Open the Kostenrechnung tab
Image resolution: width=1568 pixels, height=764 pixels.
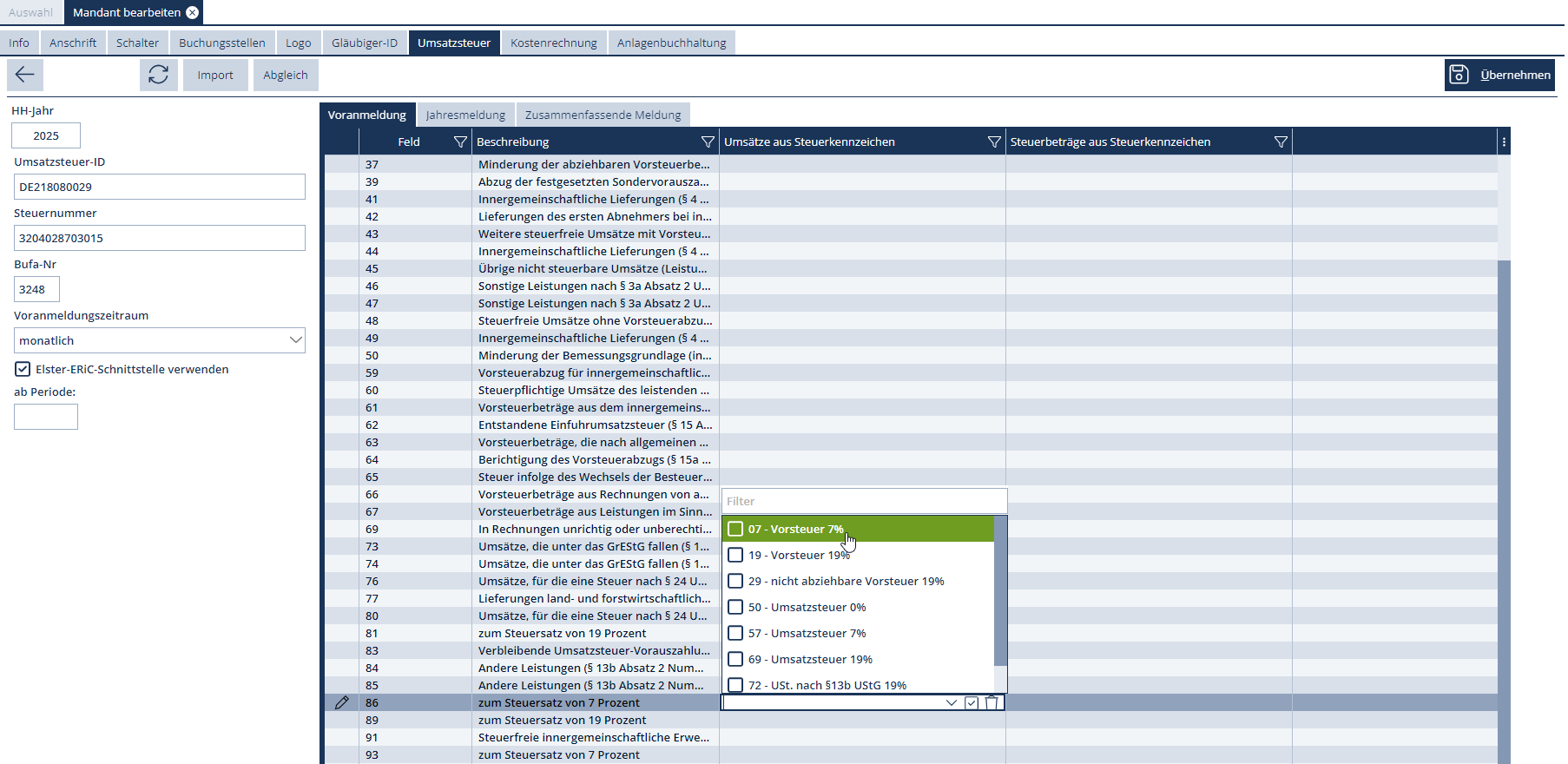click(x=553, y=43)
